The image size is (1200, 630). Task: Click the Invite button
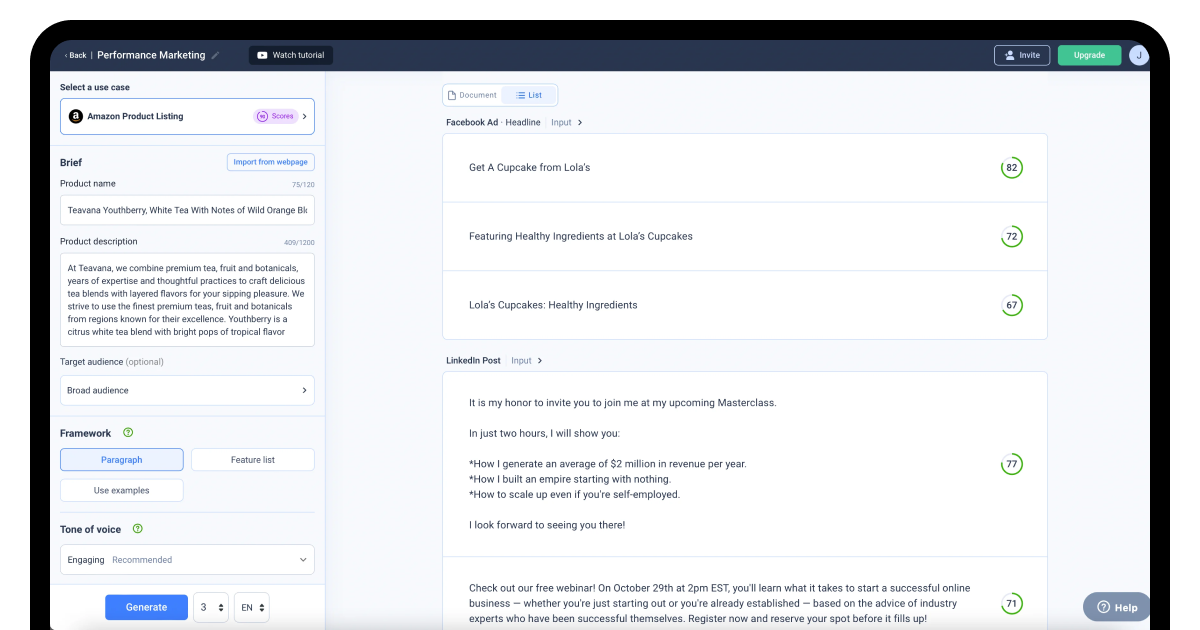[x=1022, y=55]
